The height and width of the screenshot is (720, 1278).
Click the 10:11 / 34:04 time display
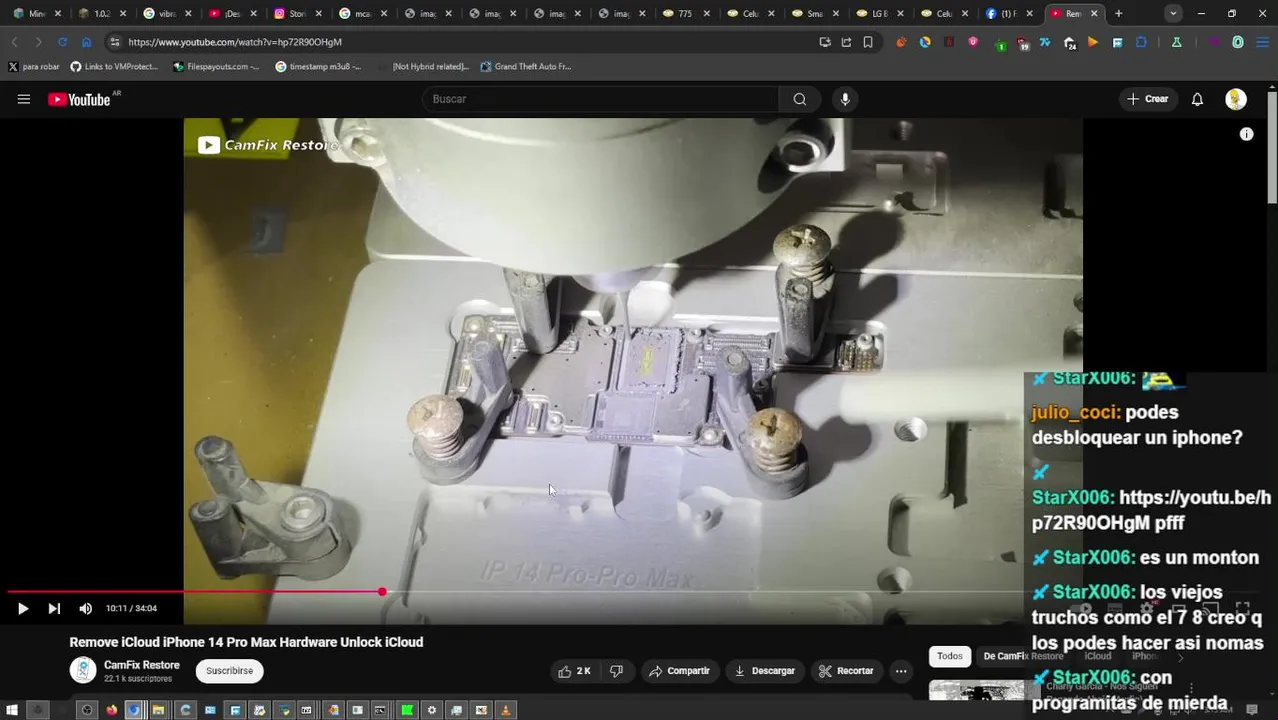click(131, 608)
